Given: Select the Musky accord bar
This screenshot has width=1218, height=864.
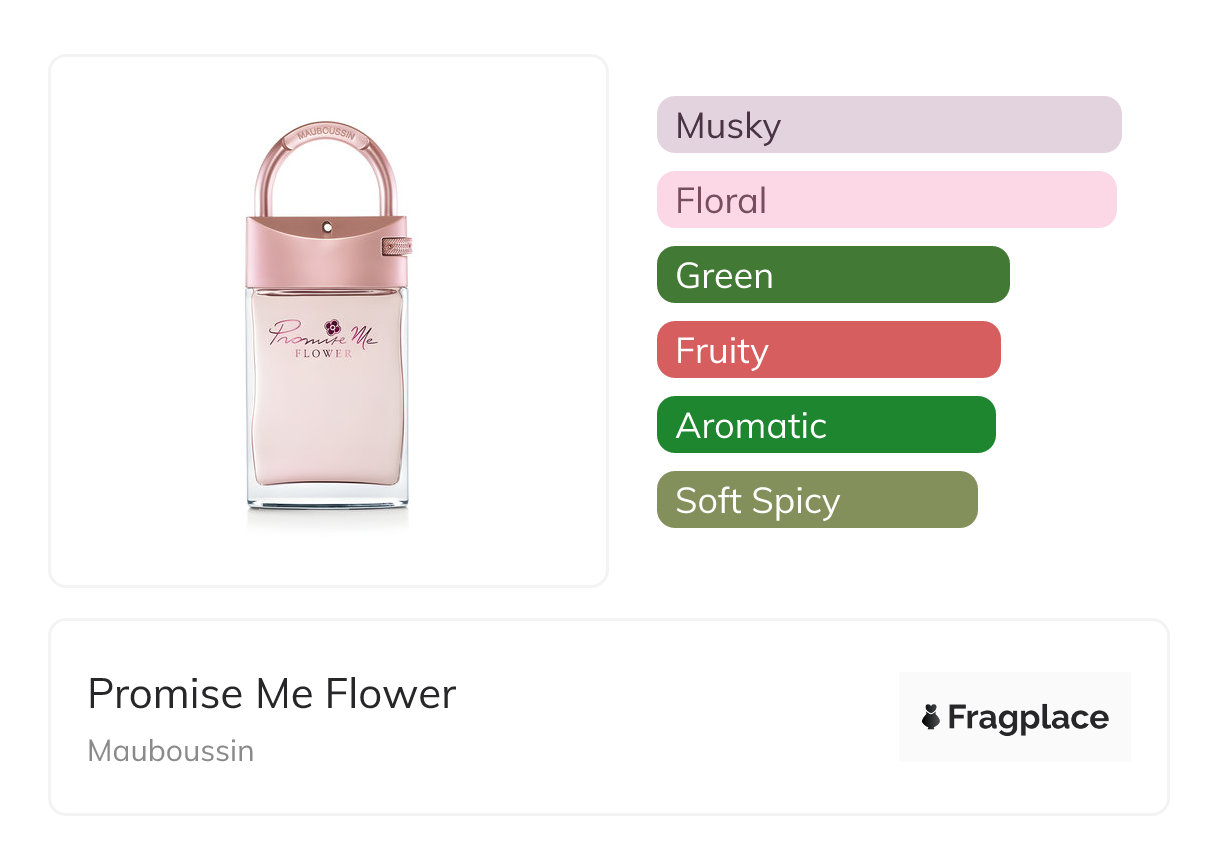Looking at the screenshot, I should pos(888,125).
